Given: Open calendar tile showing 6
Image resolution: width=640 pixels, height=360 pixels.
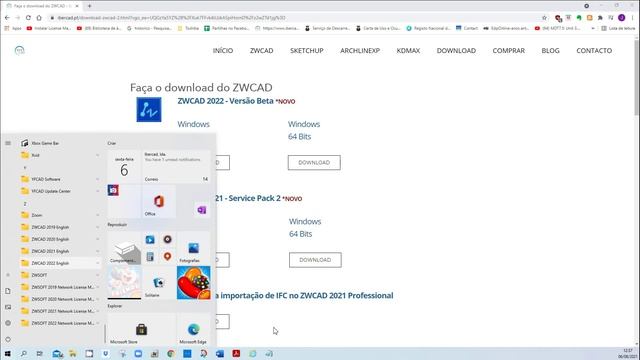Looking at the screenshot, I should (x=124, y=167).
